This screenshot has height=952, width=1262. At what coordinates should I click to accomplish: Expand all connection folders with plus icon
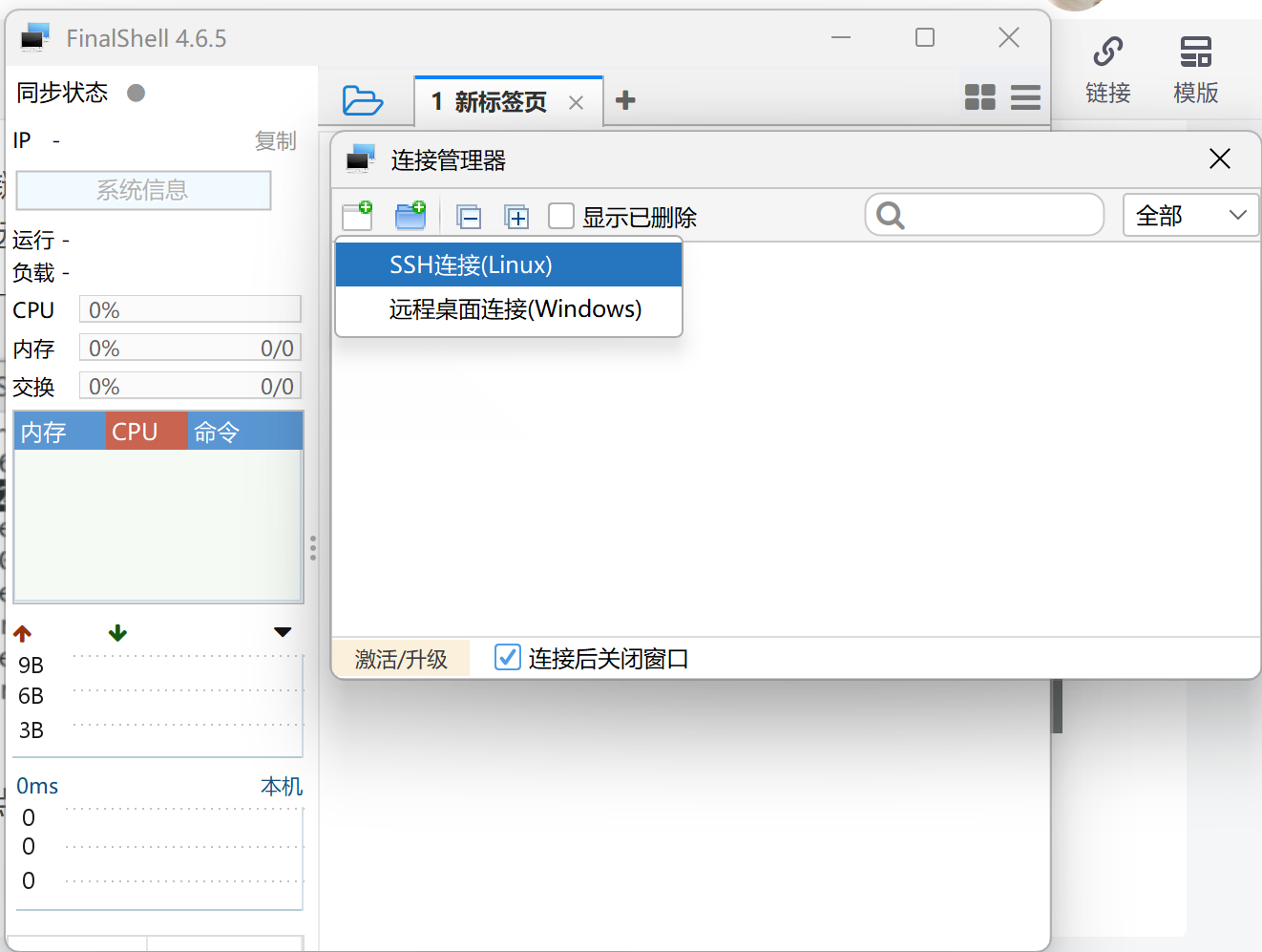click(516, 217)
